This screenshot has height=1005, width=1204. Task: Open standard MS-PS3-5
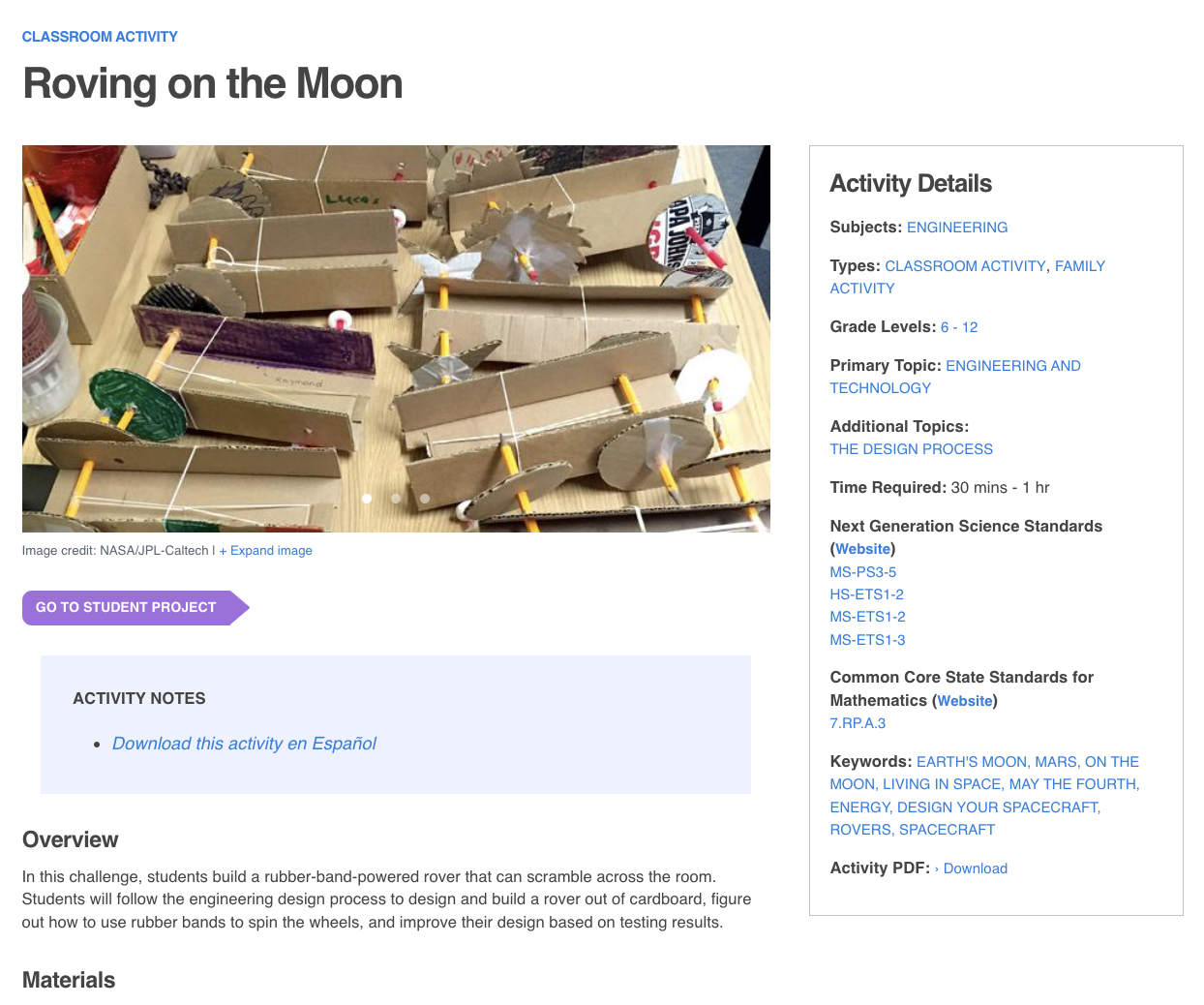862,571
